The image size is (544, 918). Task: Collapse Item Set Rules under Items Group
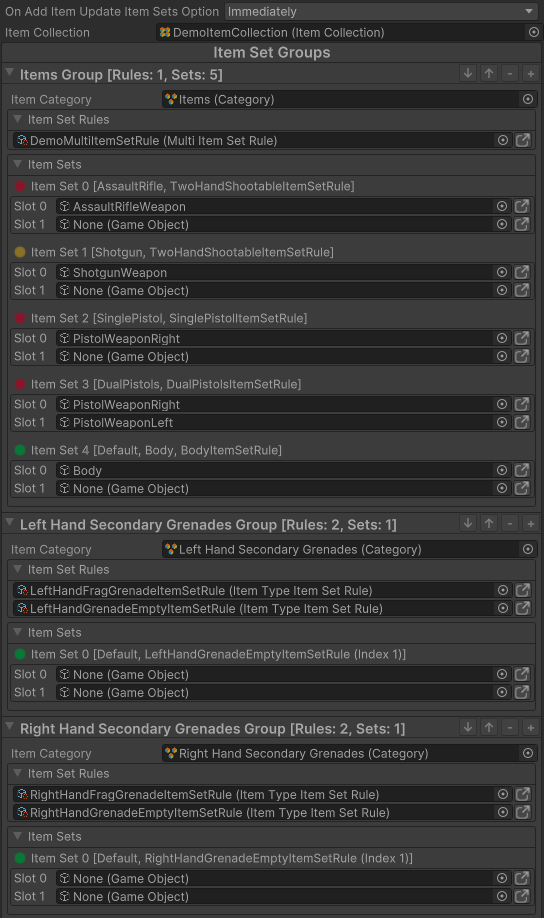pos(18,119)
